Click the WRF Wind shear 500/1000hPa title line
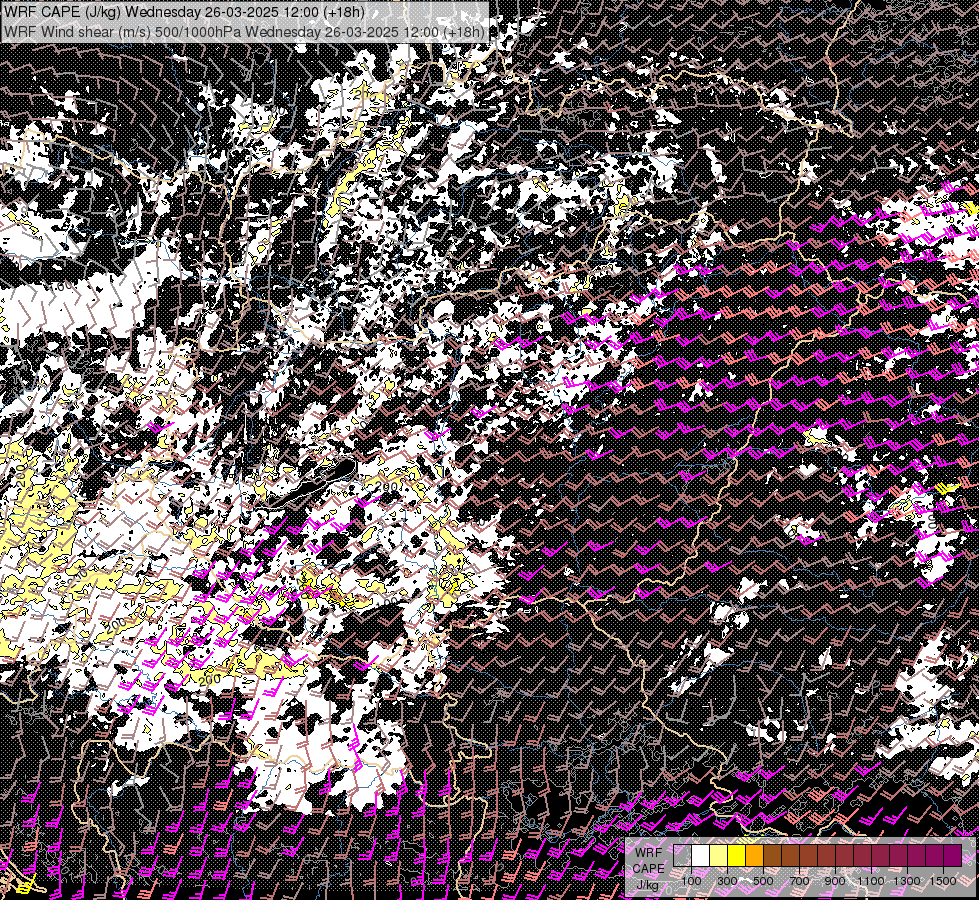The width and height of the screenshot is (979, 900). (x=244, y=31)
